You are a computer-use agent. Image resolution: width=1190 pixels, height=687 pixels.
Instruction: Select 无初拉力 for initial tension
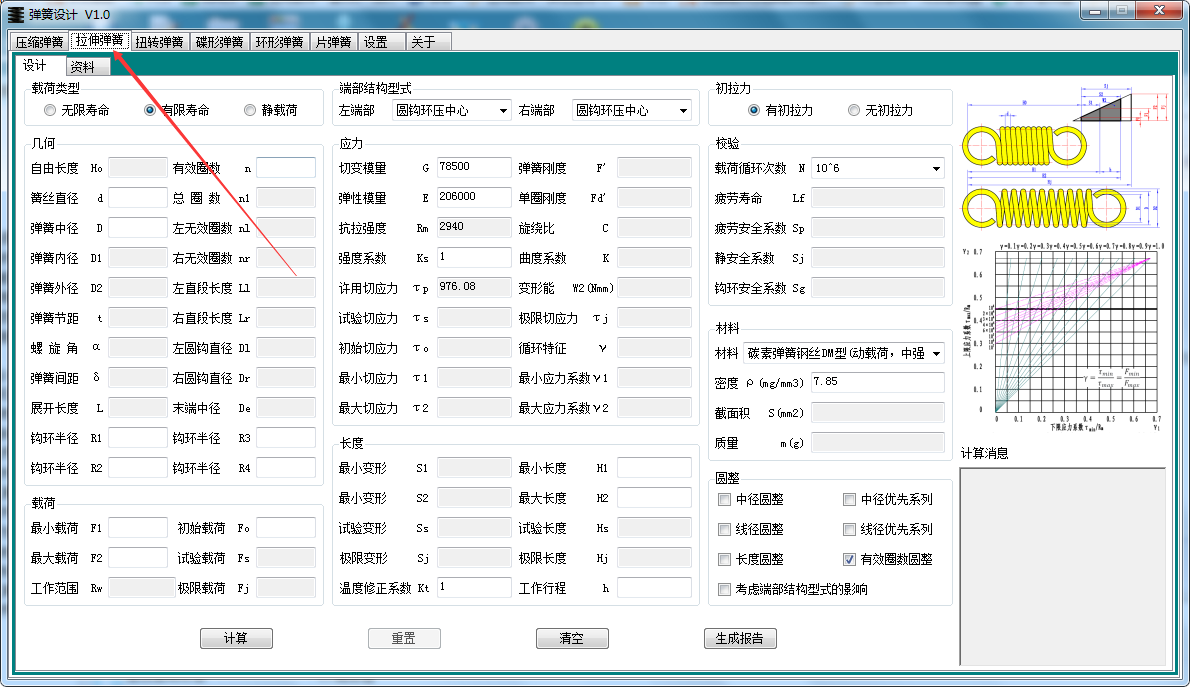tap(854, 110)
